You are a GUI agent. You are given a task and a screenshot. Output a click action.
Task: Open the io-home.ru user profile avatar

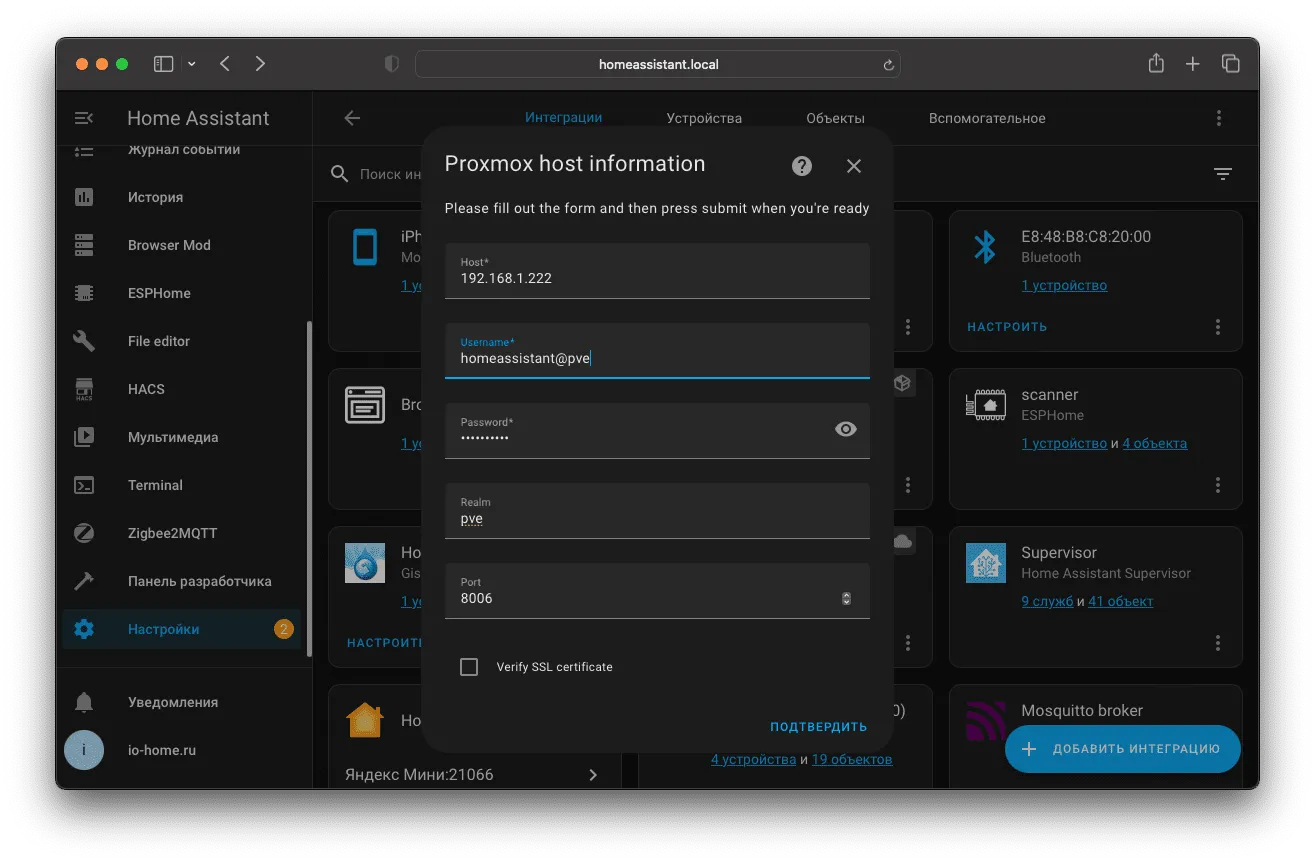tap(84, 750)
